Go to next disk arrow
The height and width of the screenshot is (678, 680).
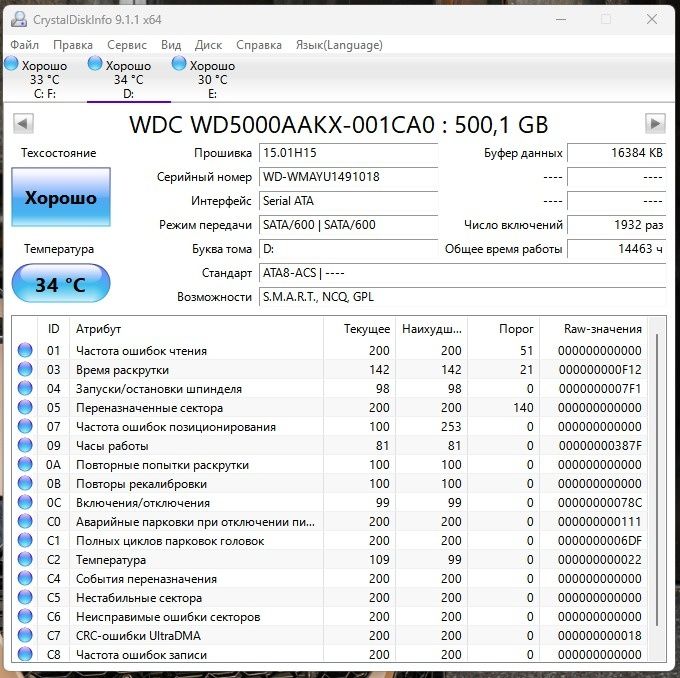pyautogui.click(x=655, y=124)
